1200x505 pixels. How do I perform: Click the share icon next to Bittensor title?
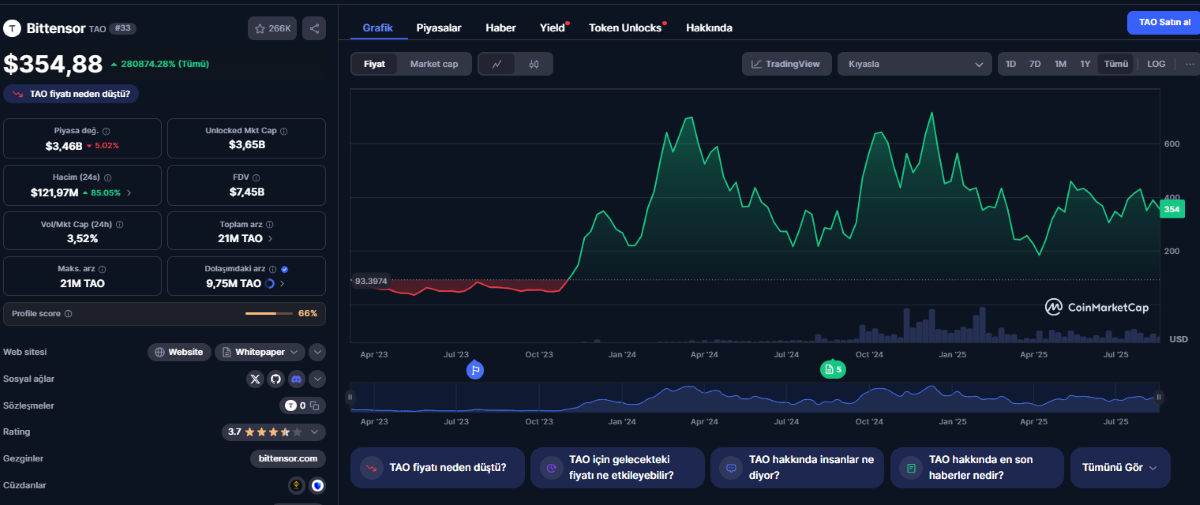(314, 29)
